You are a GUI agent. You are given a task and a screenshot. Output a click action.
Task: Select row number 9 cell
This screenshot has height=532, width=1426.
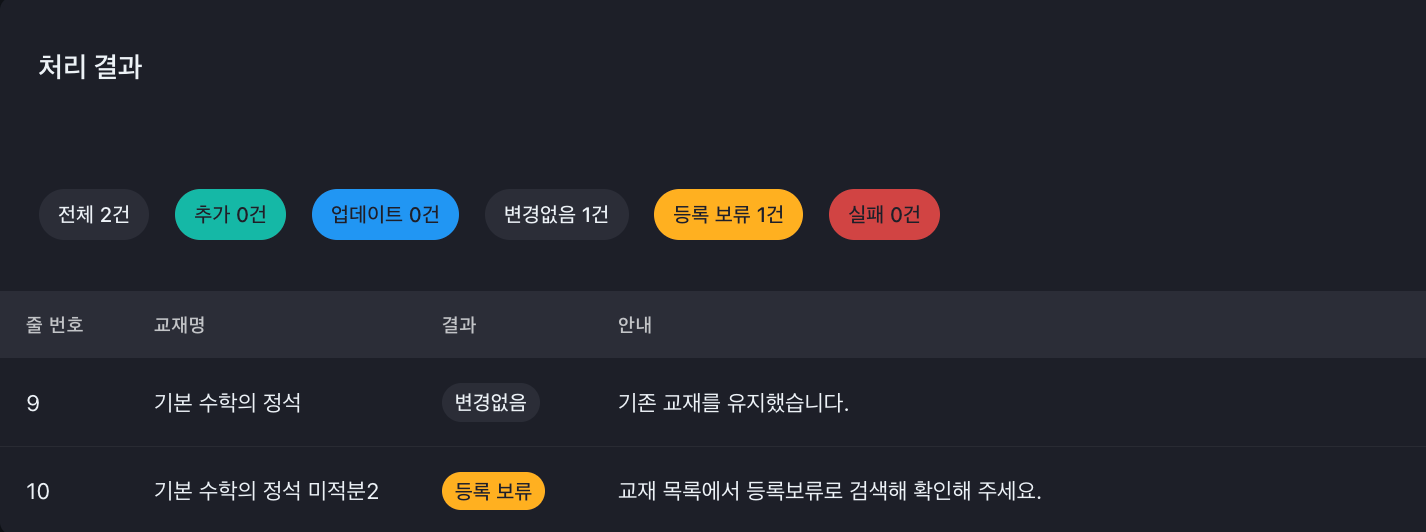[33, 403]
